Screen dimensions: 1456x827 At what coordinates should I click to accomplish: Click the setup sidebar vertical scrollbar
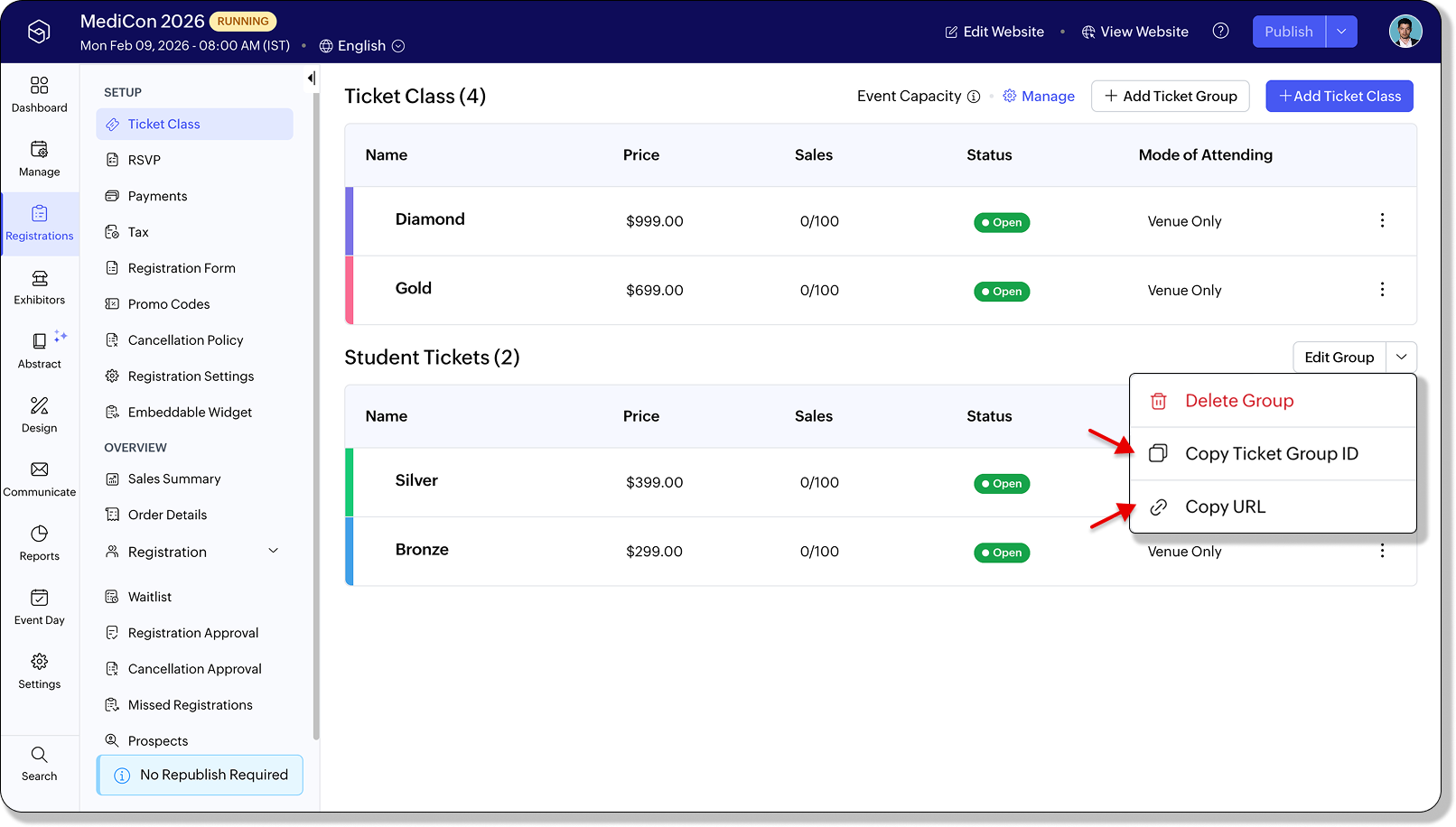315,415
